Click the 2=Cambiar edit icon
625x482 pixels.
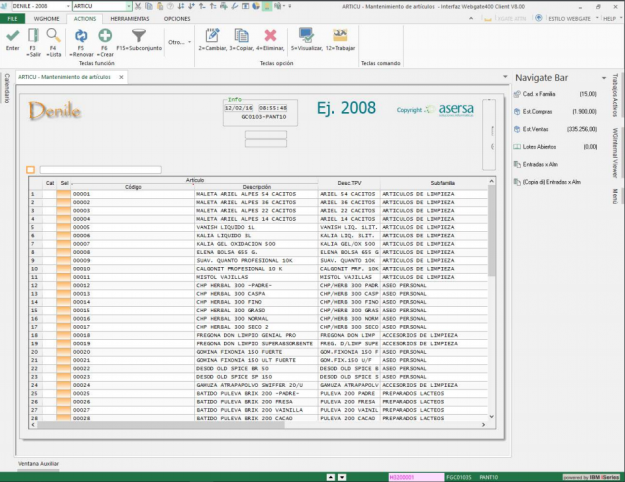(213, 34)
